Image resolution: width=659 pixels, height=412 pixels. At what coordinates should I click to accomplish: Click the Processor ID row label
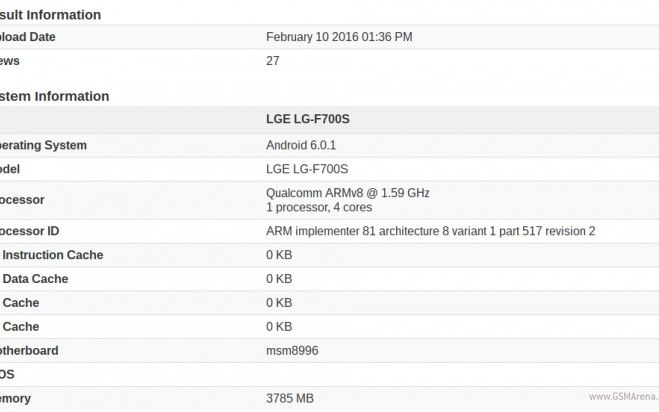(29, 231)
